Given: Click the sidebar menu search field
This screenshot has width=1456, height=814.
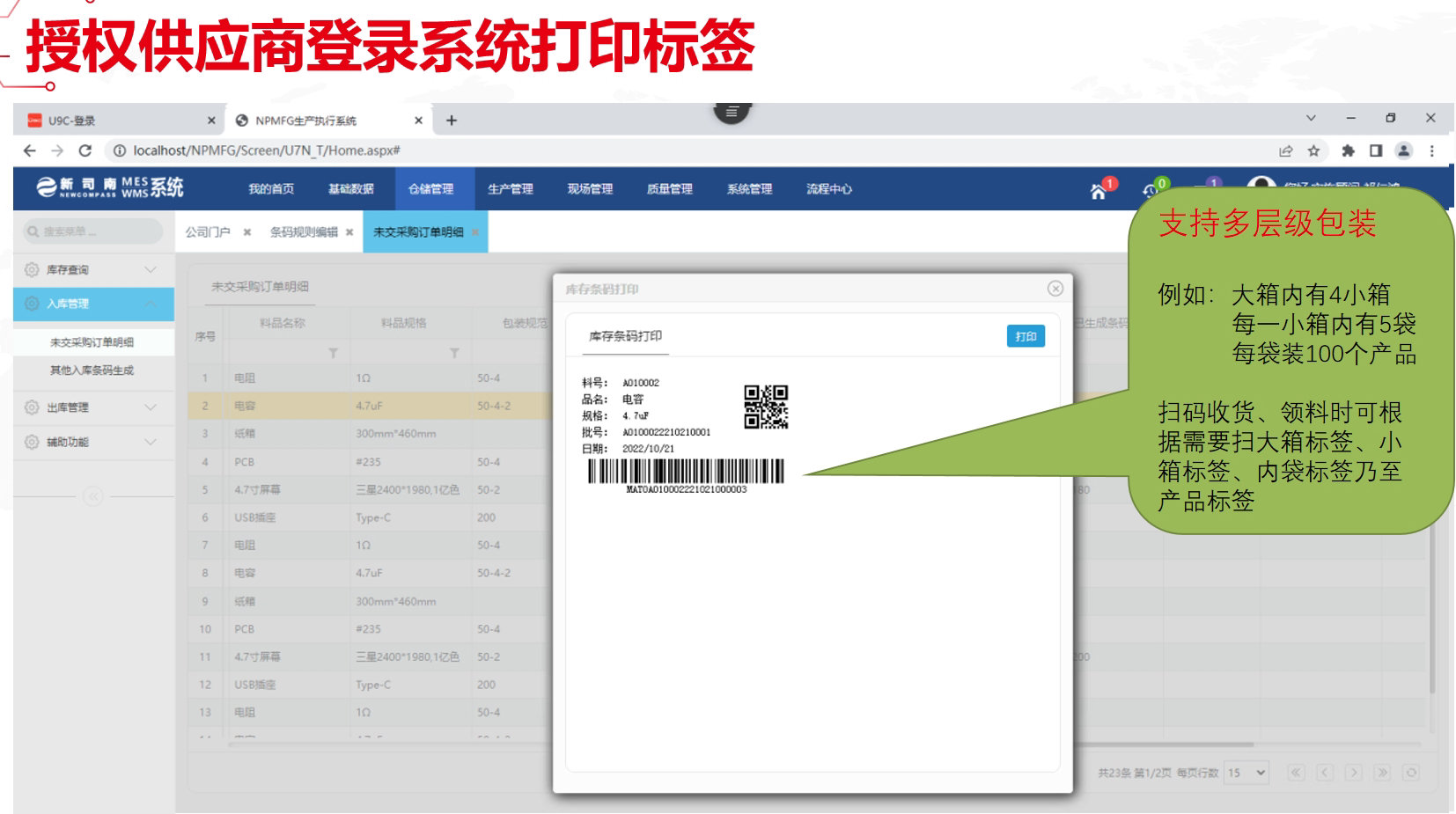Looking at the screenshot, I should (92, 231).
